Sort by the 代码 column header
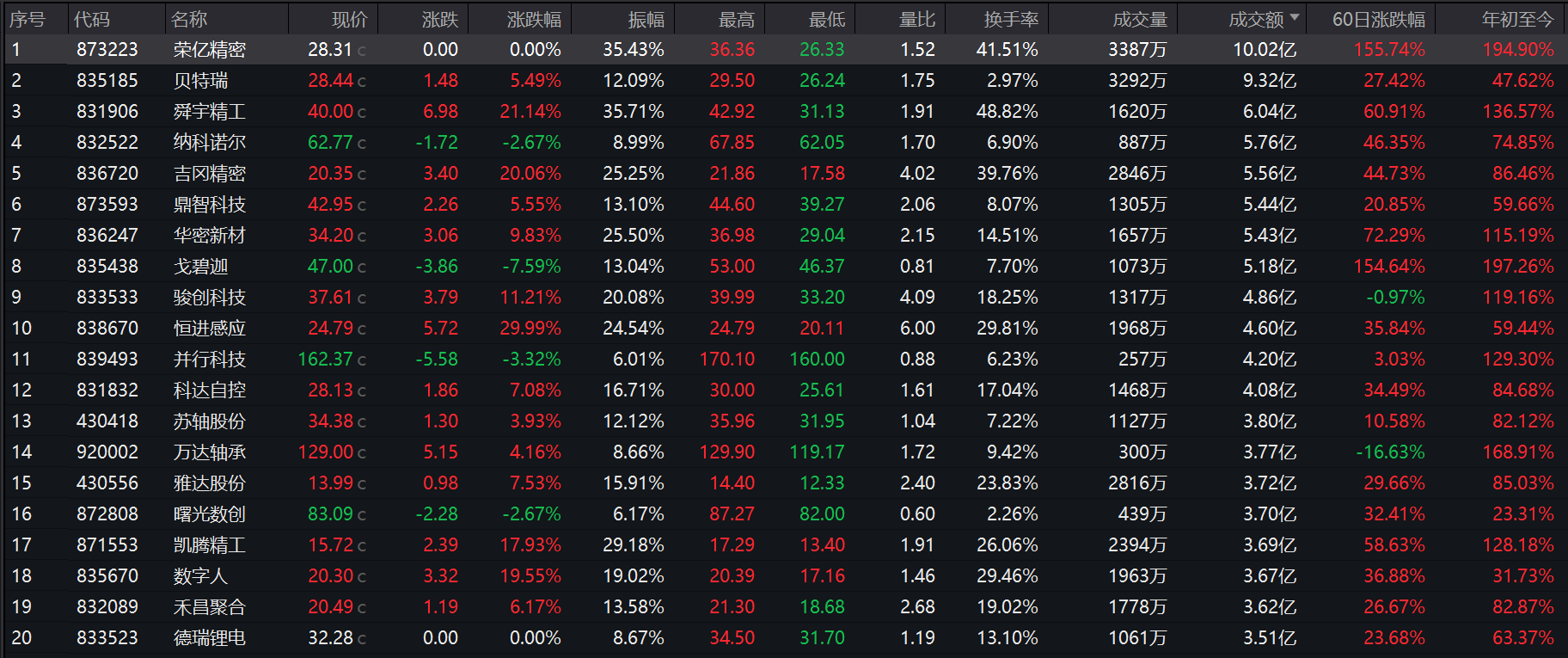 click(x=92, y=19)
